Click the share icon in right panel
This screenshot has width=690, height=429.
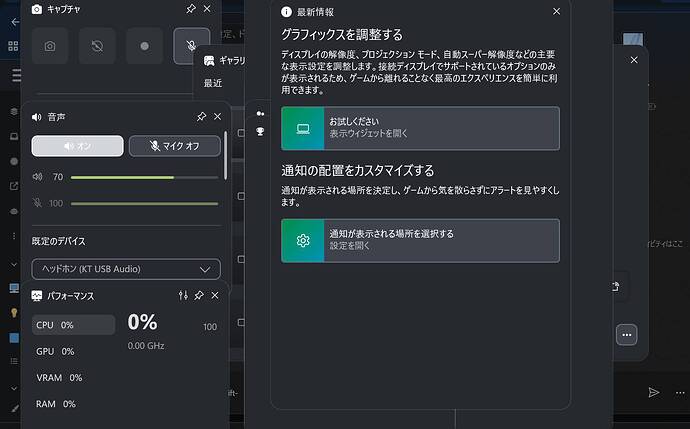tap(616, 287)
